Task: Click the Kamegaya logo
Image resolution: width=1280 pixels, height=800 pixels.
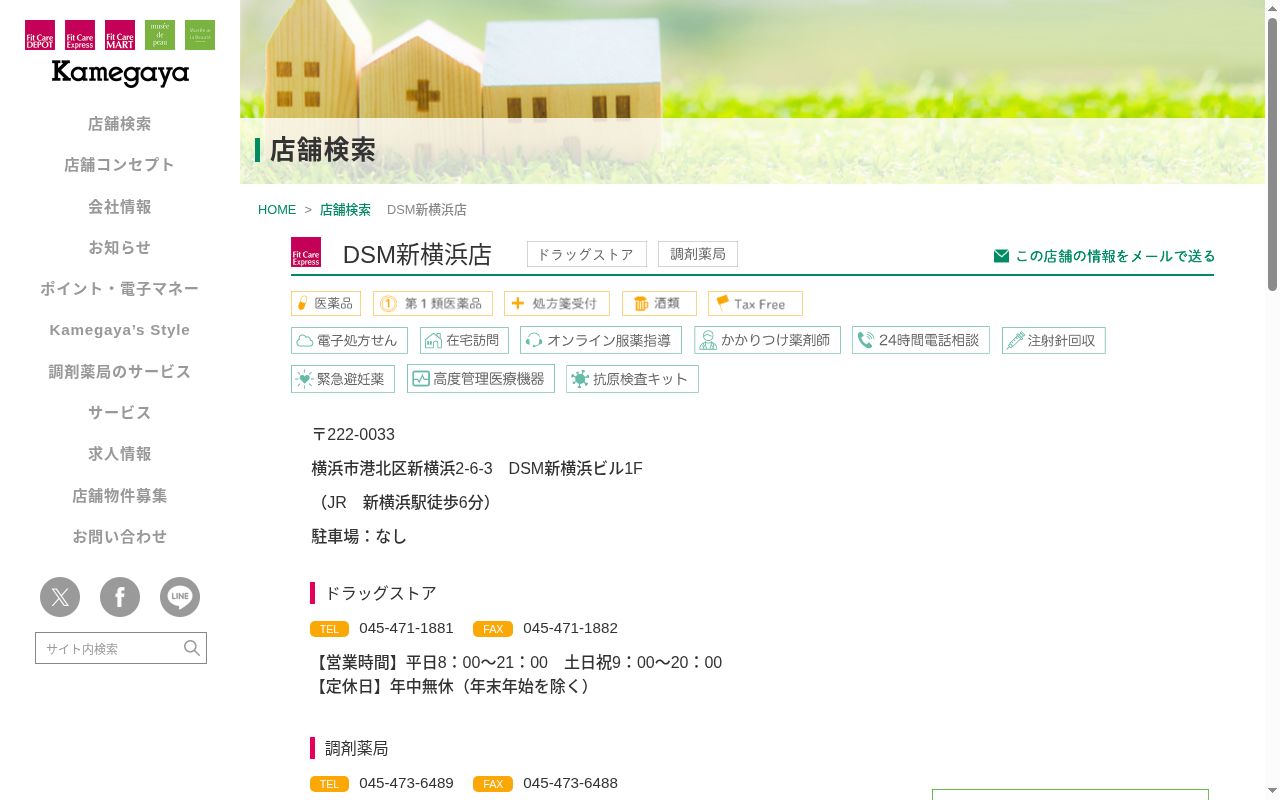Action: pyautogui.click(x=120, y=74)
